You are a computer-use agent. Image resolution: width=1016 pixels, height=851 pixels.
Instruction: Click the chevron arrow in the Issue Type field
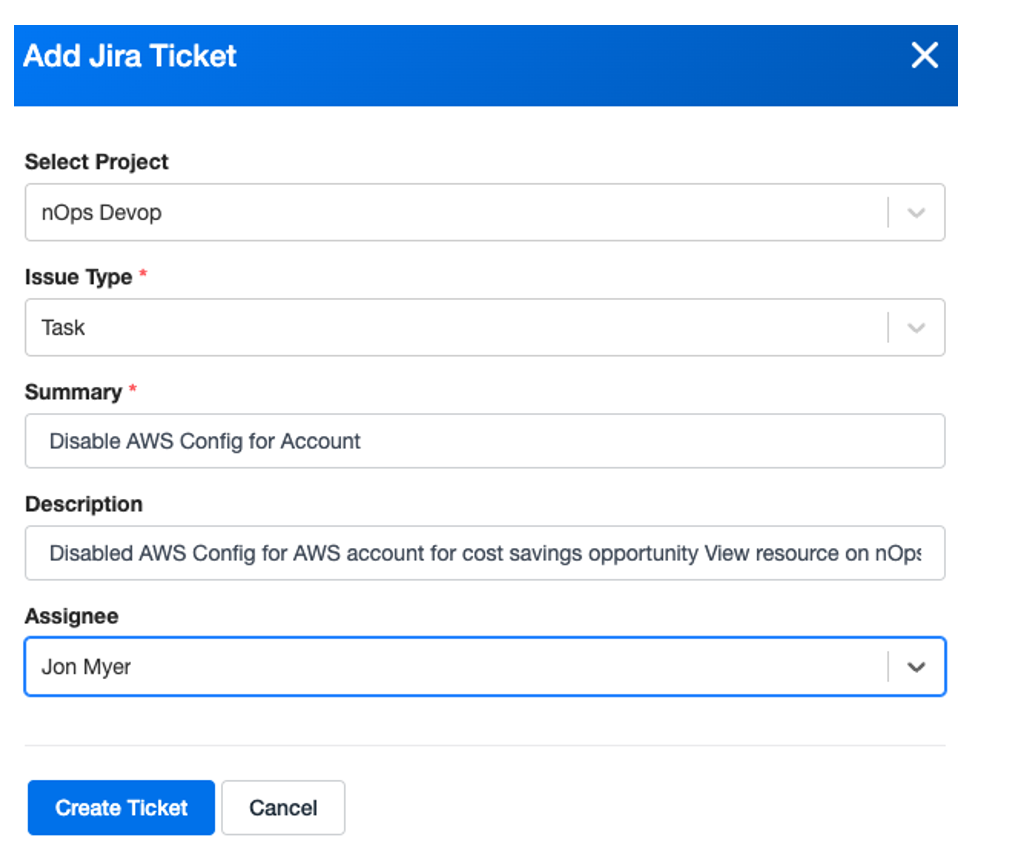[x=916, y=328]
